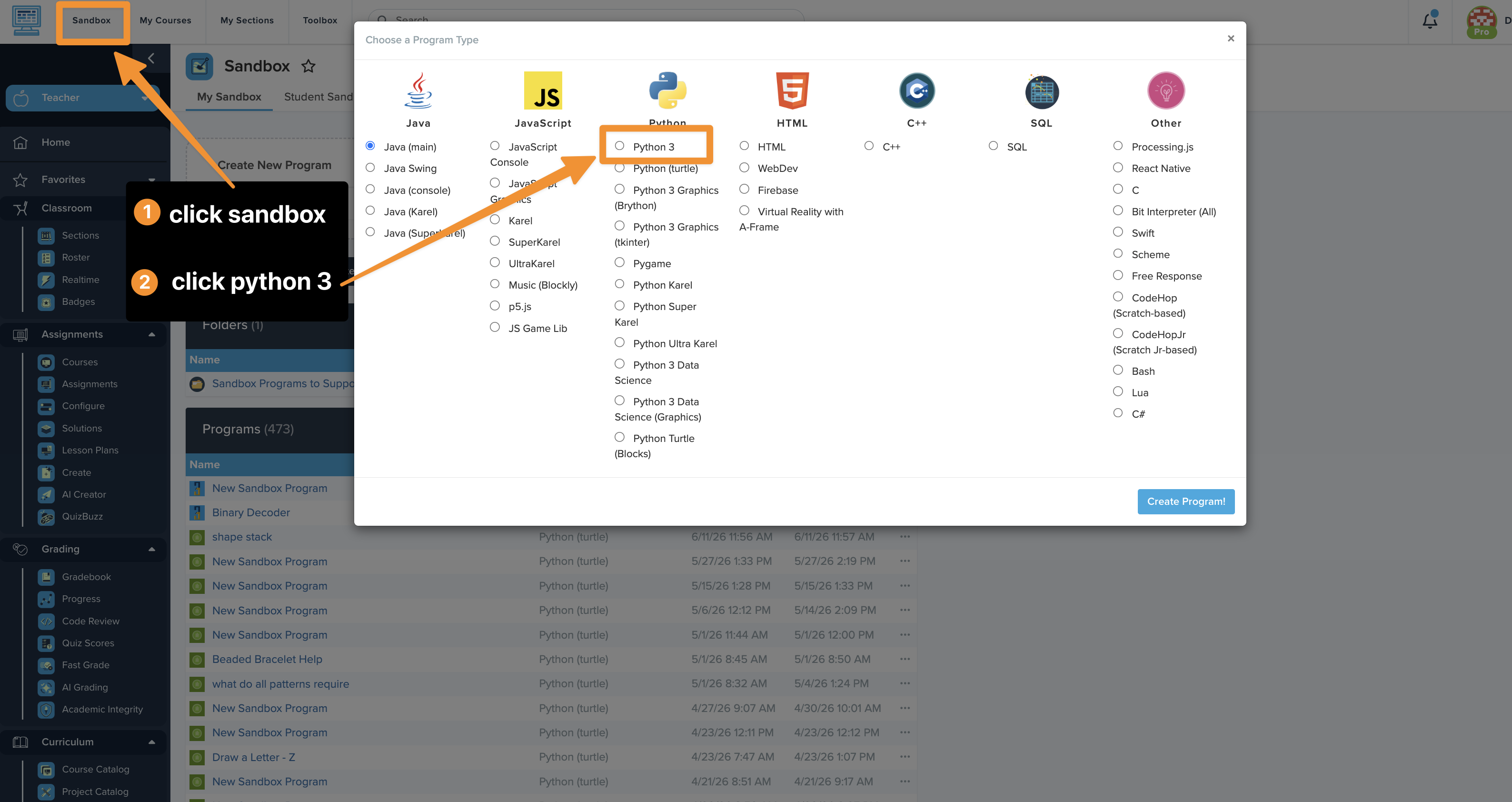
Task: Open My Sections in top navigation
Action: (x=247, y=20)
